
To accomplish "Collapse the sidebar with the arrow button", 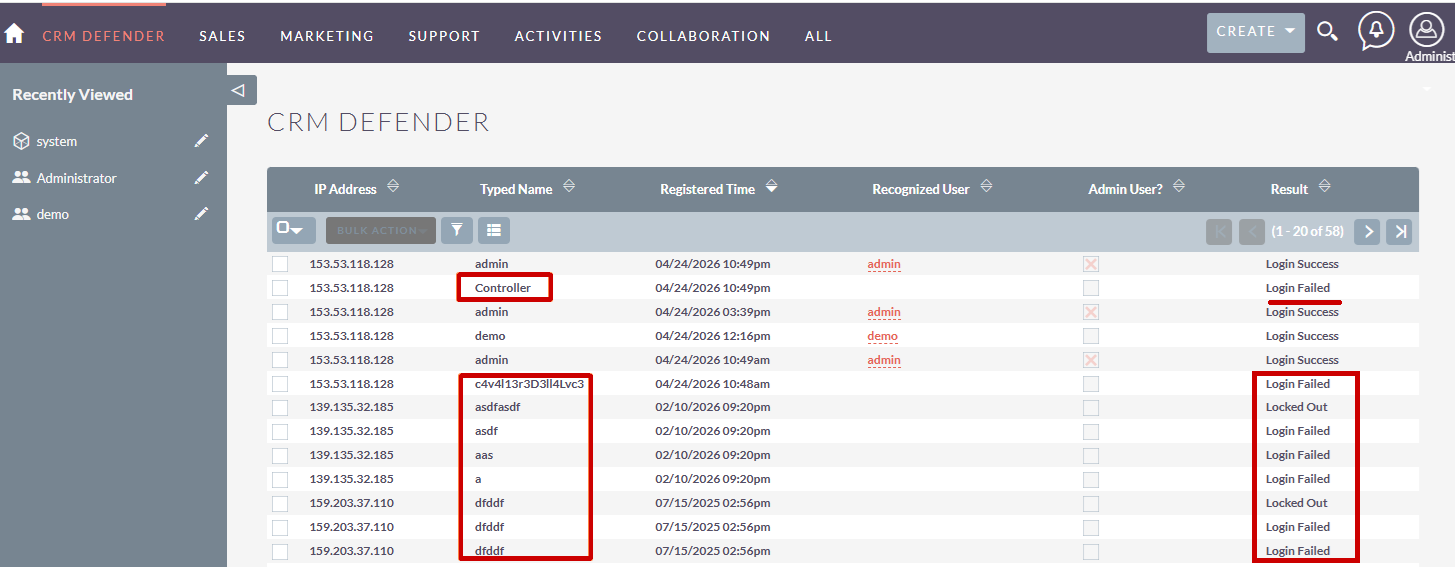I will tap(238, 90).
